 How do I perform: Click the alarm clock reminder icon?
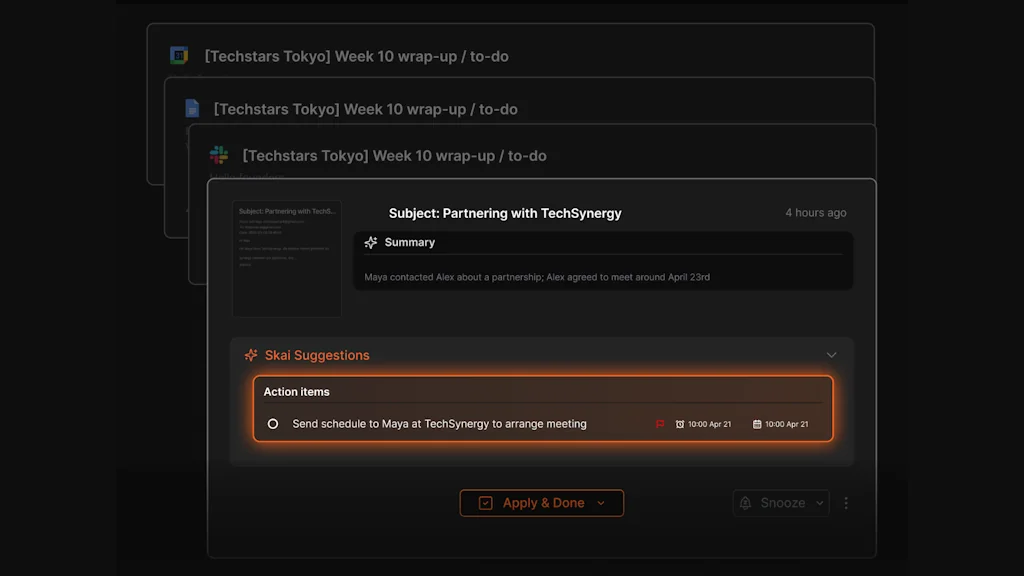point(680,424)
